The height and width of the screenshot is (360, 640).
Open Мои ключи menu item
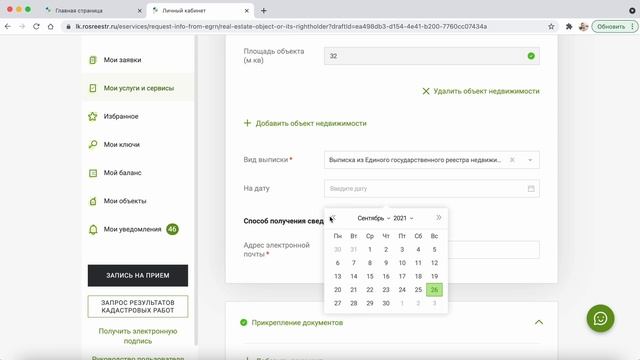[x=122, y=144]
